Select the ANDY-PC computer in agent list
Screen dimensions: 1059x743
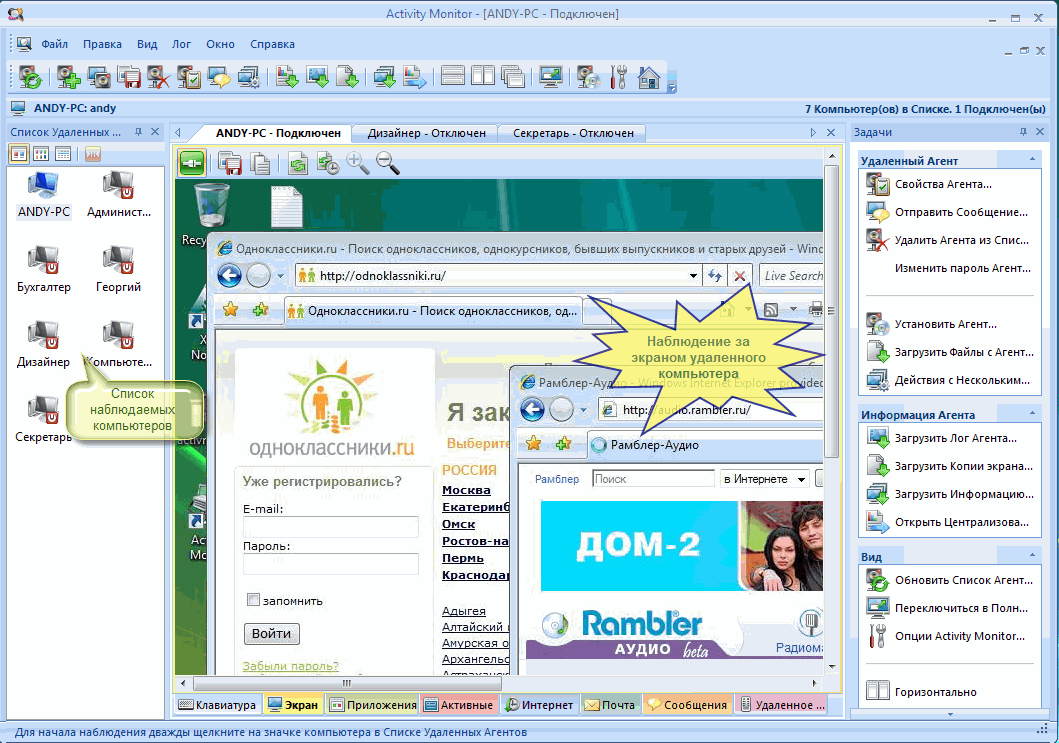44,195
